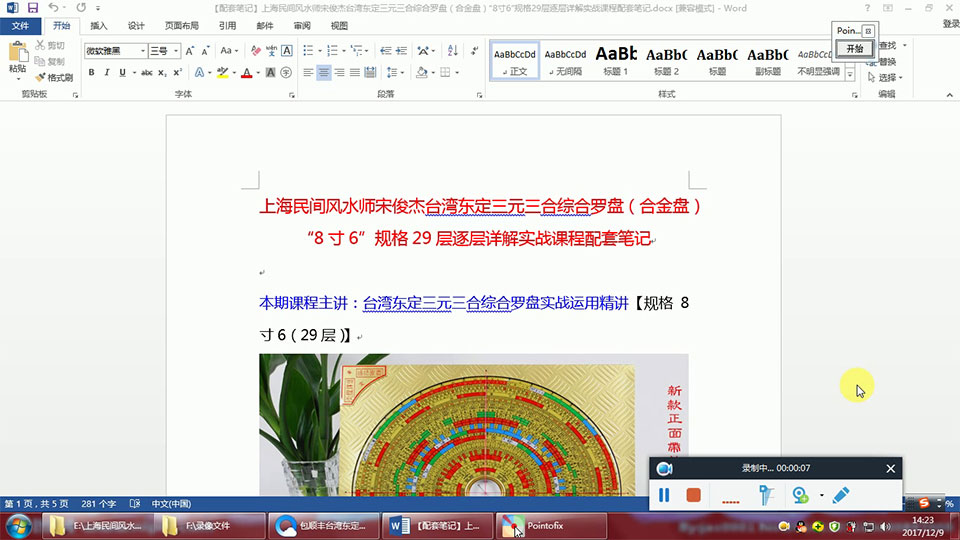Click the Cut command
This screenshot has width=960, height=540.
50,45
